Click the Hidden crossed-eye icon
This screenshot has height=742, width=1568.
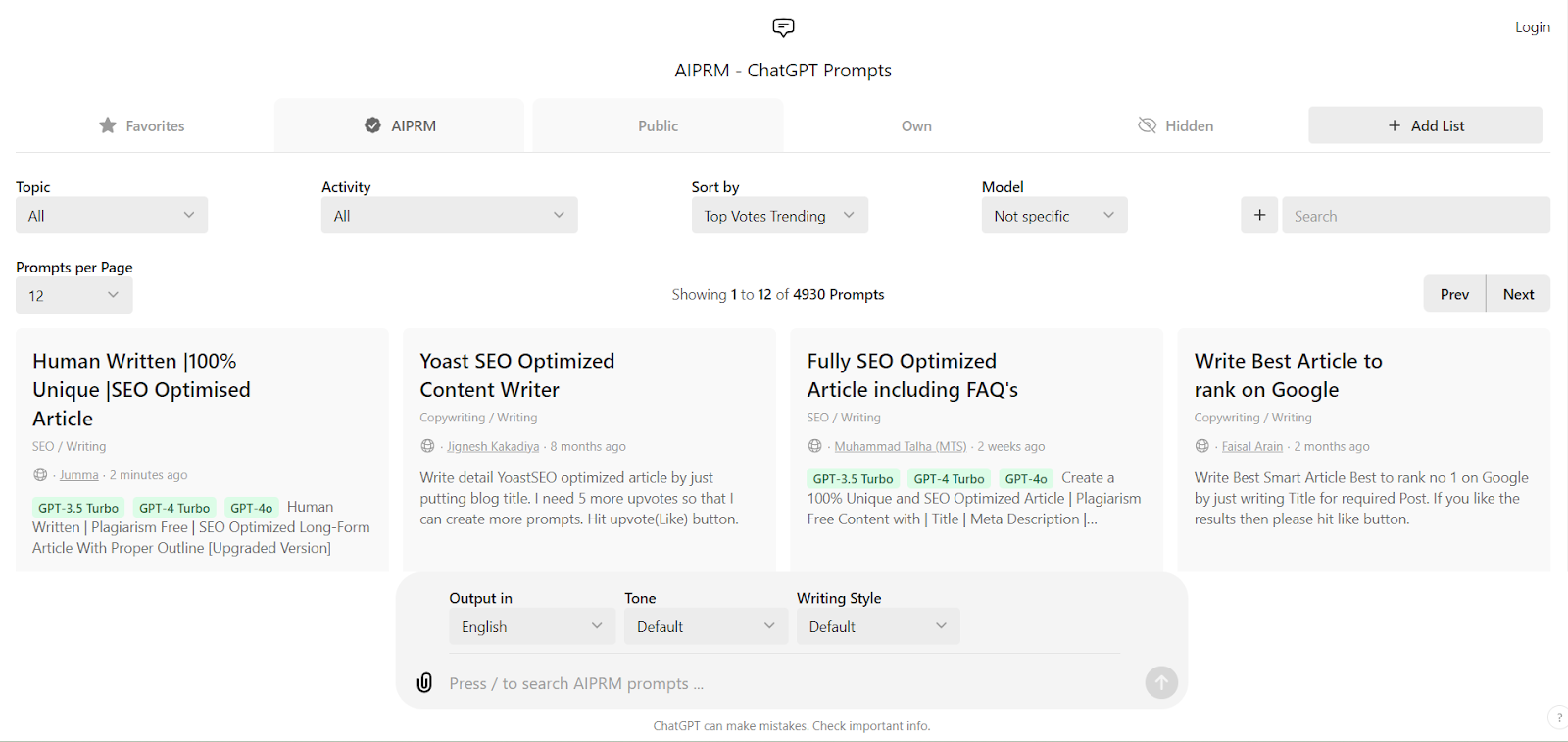click(1147, 125)
